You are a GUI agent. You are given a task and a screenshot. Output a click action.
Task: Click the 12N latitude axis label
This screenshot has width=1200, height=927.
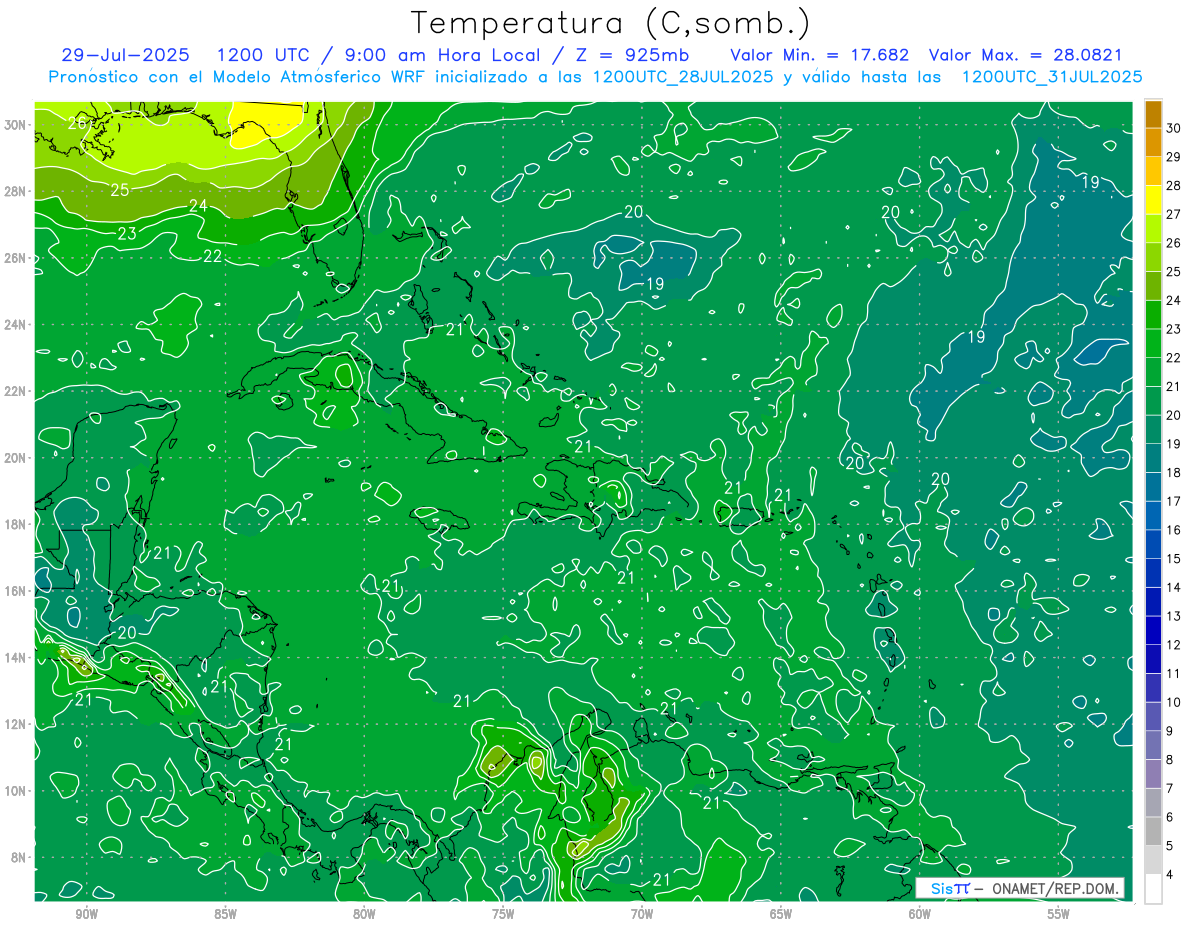(16, 724)
